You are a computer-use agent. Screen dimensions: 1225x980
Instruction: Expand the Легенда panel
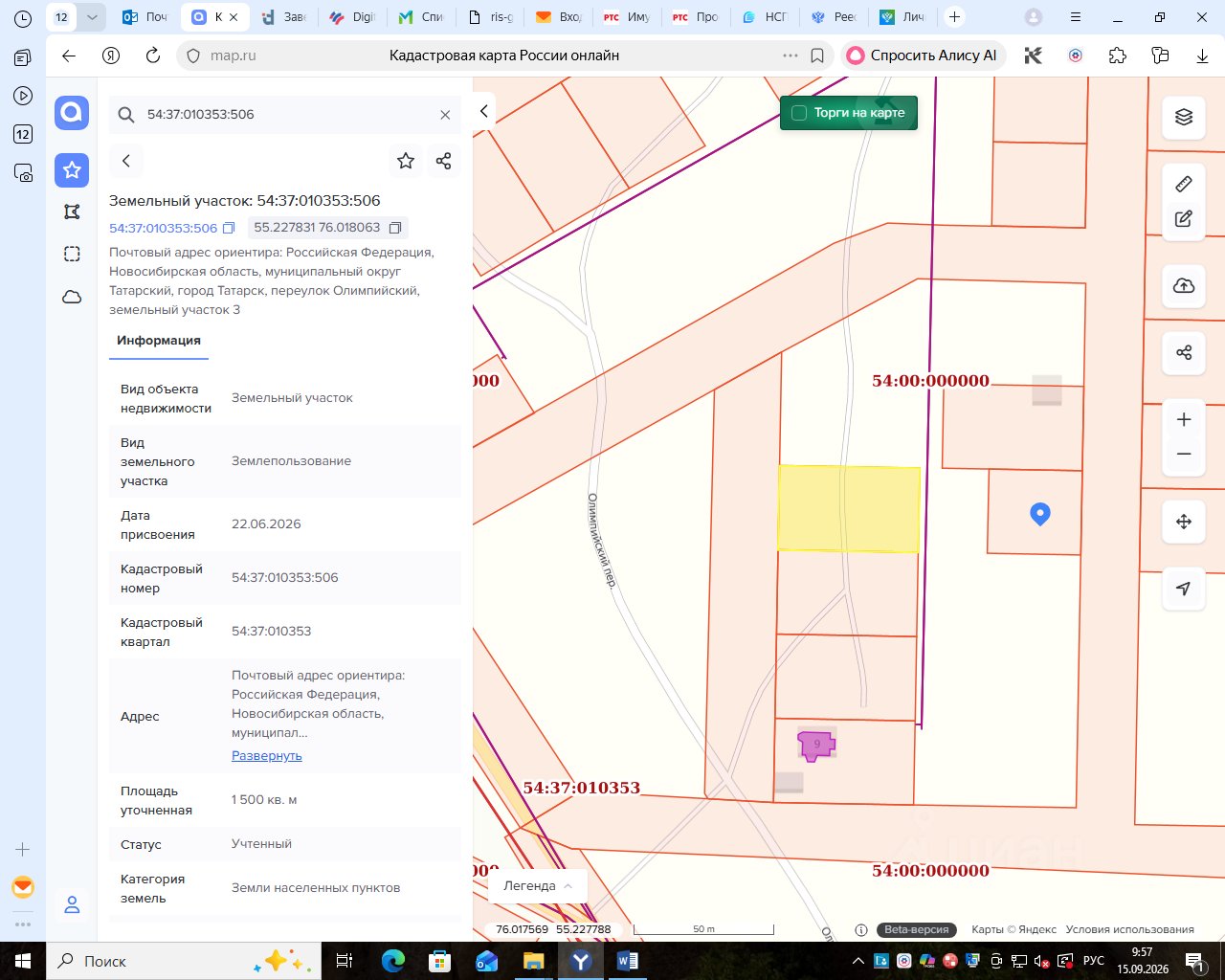click(x=538, y=886)
